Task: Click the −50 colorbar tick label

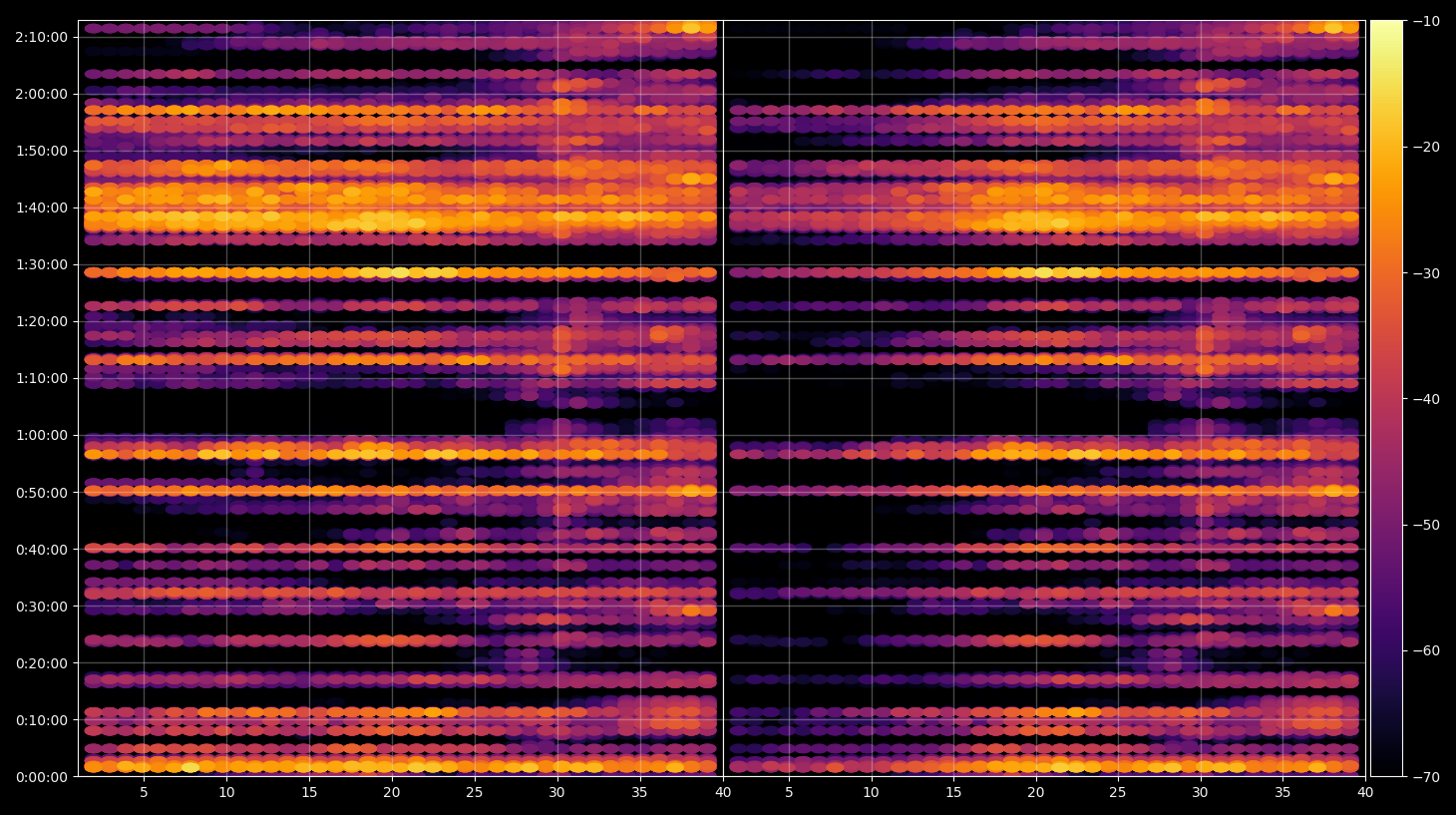Action: coord(1426,525)
